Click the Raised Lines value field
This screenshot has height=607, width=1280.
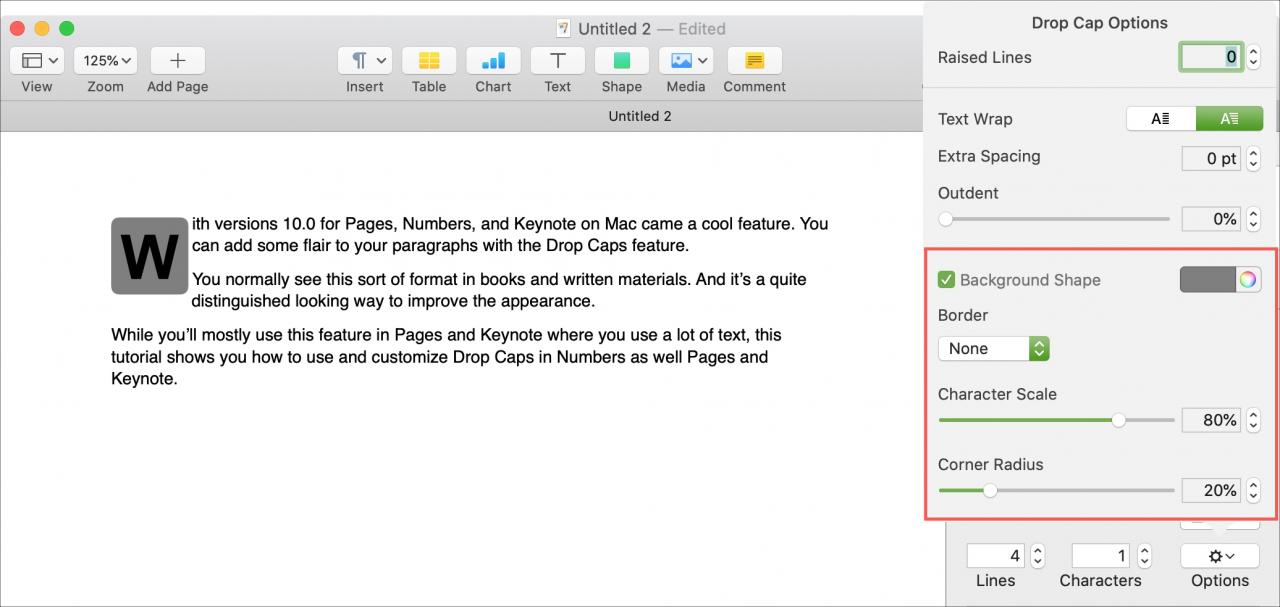(1212, 57)
